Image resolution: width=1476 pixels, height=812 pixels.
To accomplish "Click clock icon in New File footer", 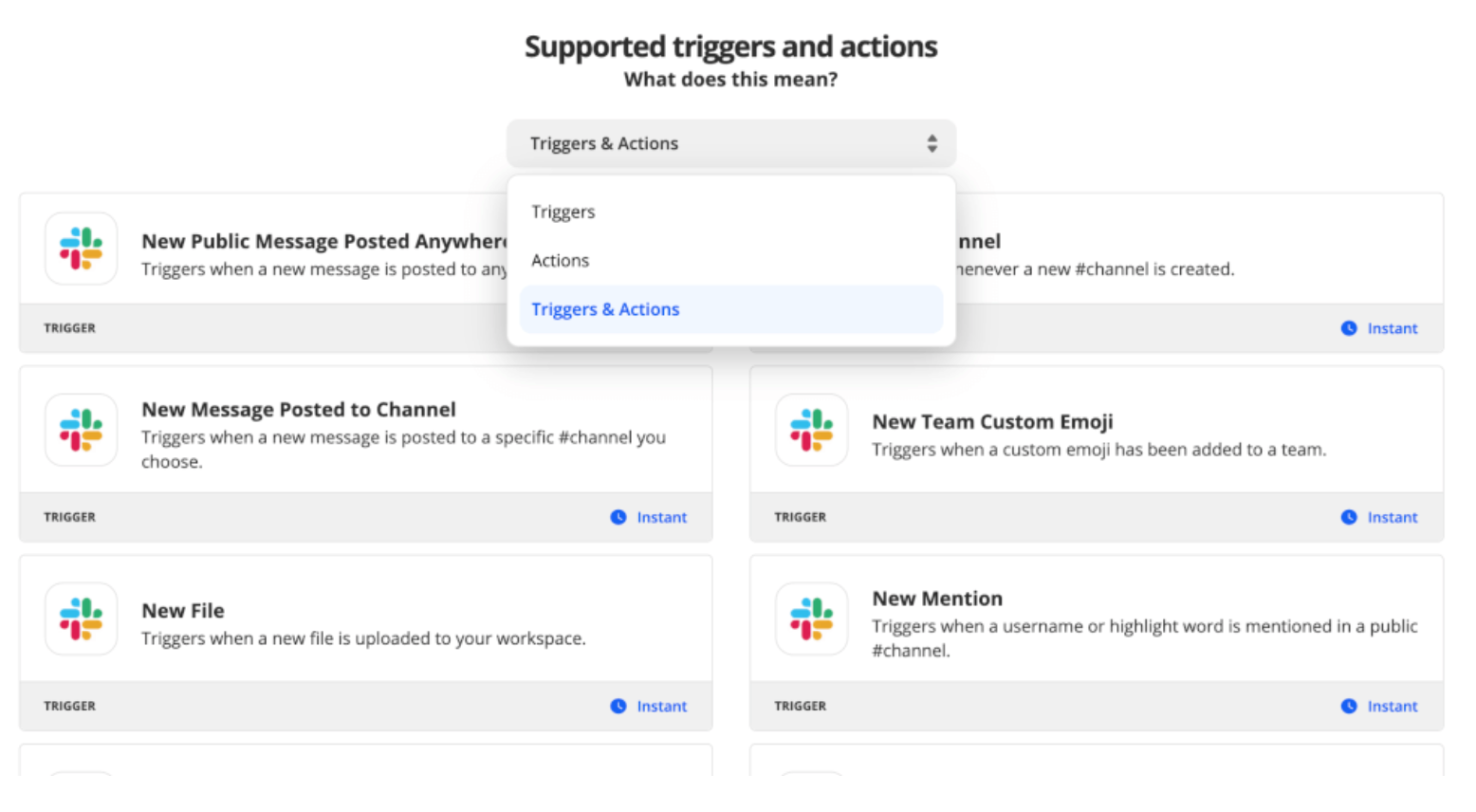I will [x=618, y=706].
